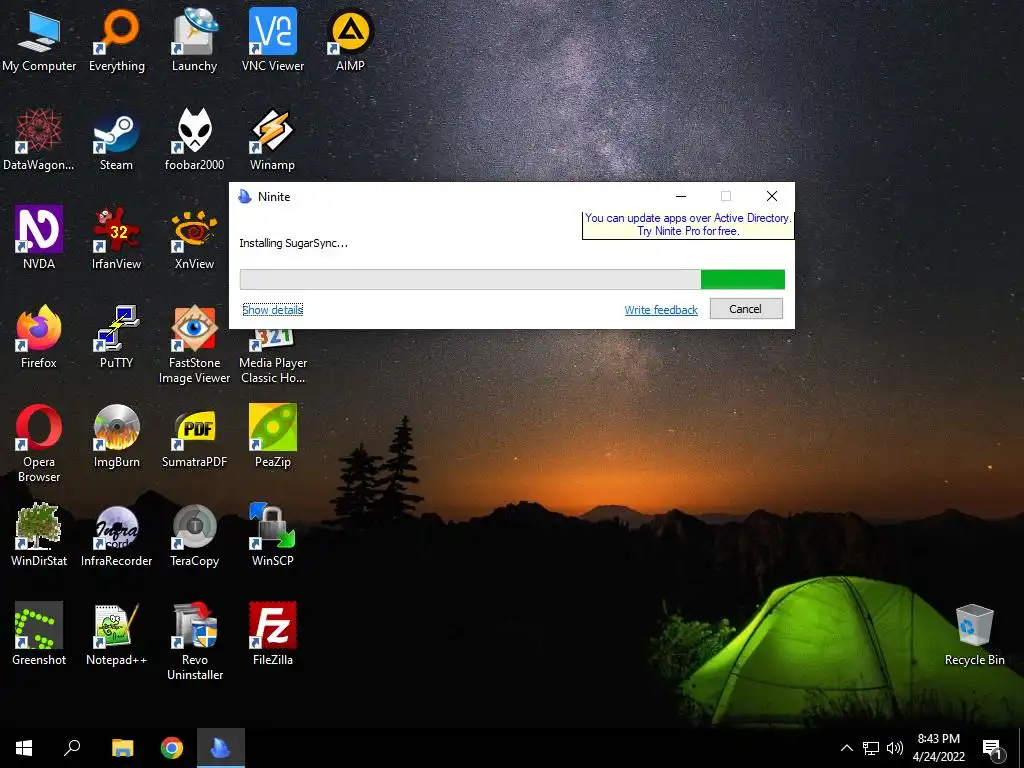Open the Try Ninite Pro banner
1024x768 pixels.
(x=688, y=225)
